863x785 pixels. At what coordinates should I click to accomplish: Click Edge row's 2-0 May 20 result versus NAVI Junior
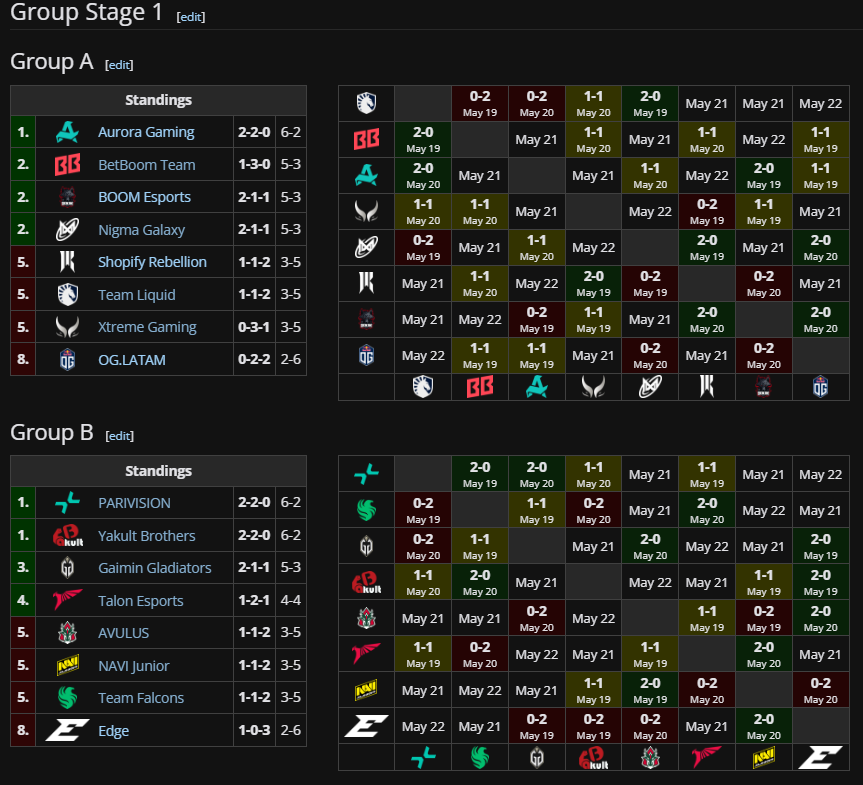(764, 726)
